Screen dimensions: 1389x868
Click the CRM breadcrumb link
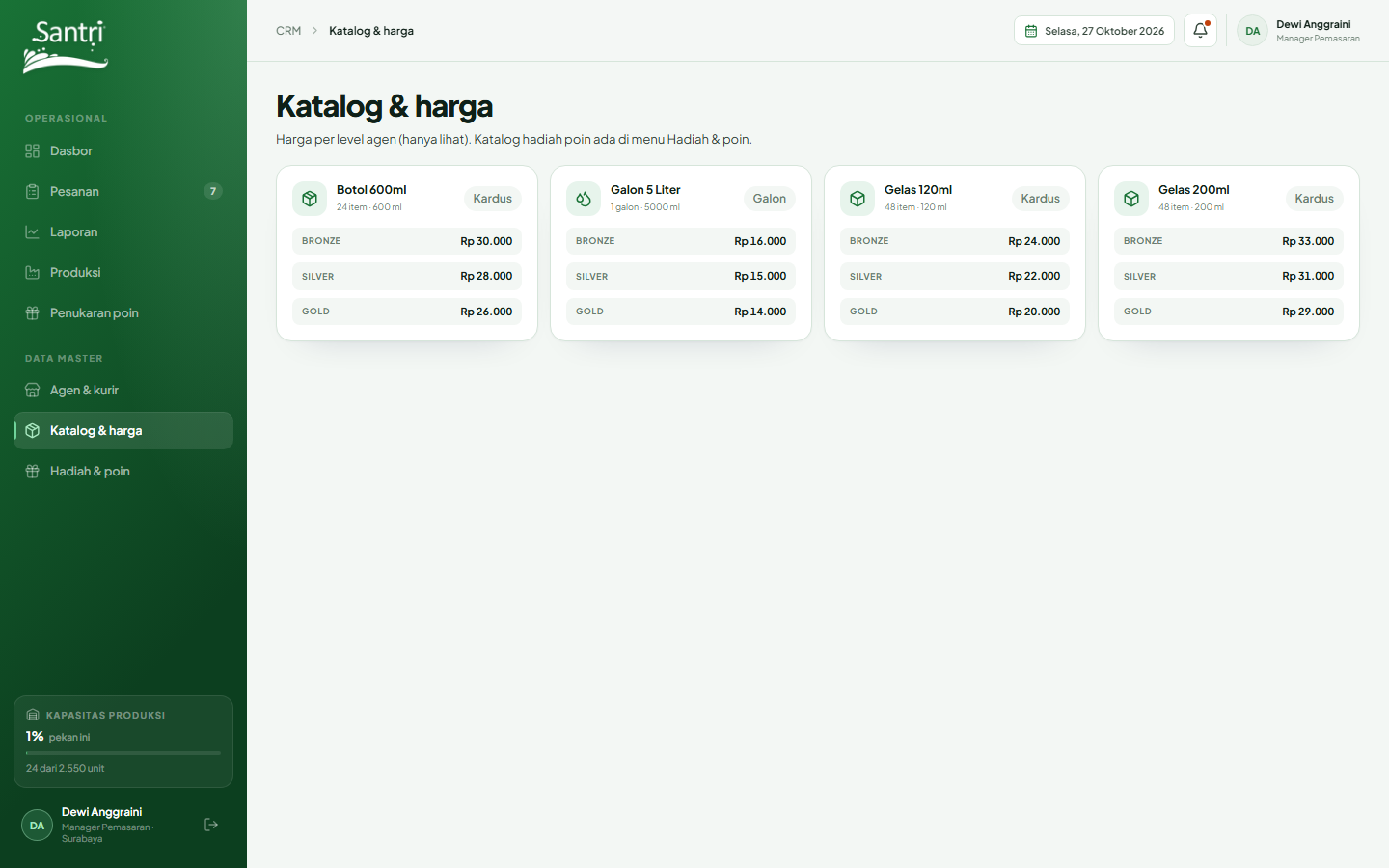[288, 31]
